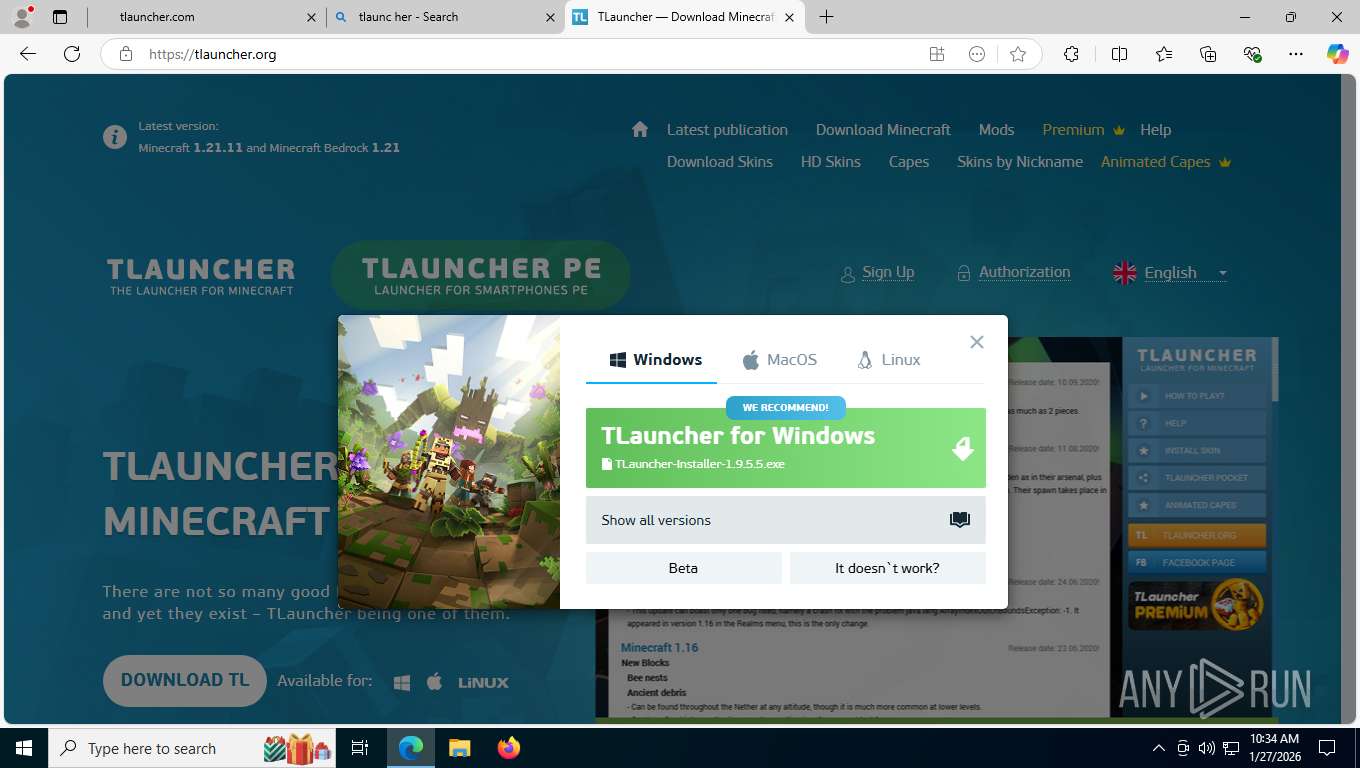Click the favorites star icon
Image resolution: width=1360 pixels, height=768 pixels.
tap(1018, 54)
